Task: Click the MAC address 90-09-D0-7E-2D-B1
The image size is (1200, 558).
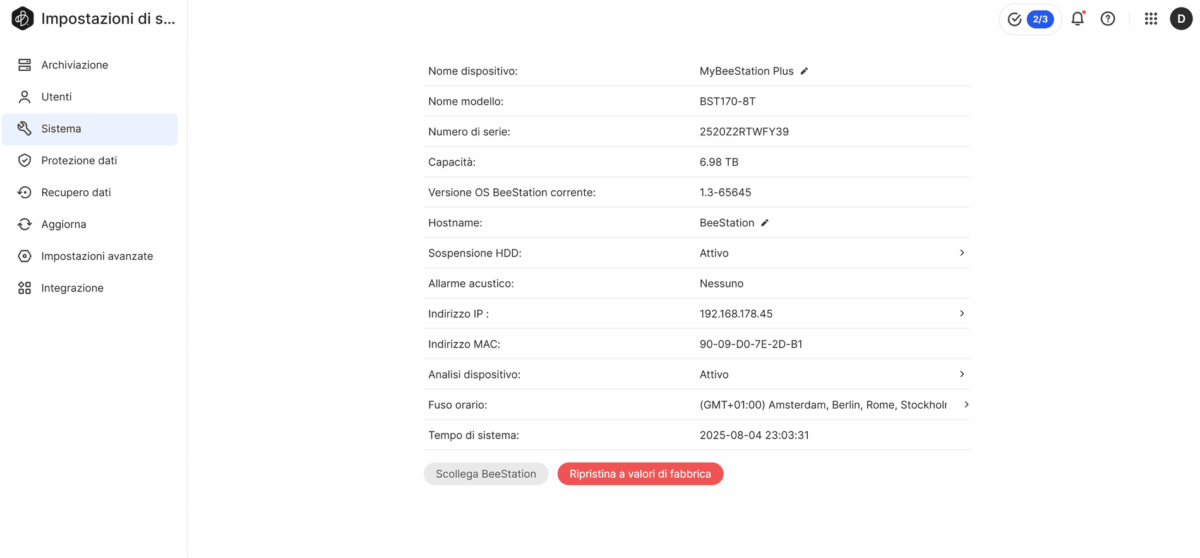Action: pos(751,344)
